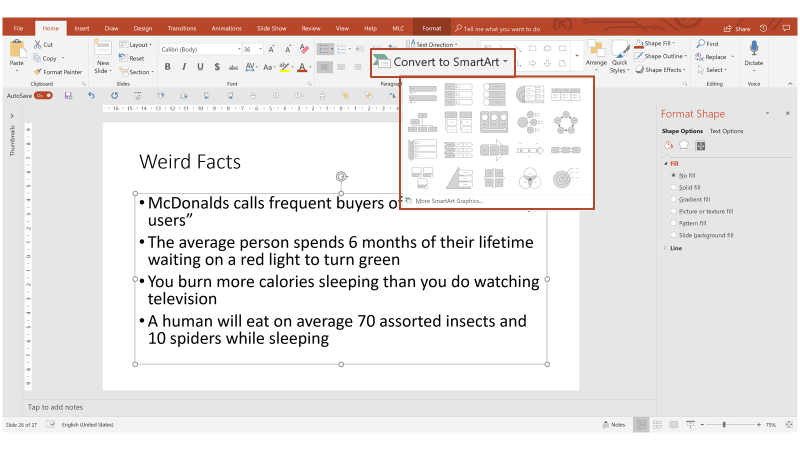Select the Pattern fill radio button
The width and height of the screenshot is (800, 450).
click(x=673, y=223)
